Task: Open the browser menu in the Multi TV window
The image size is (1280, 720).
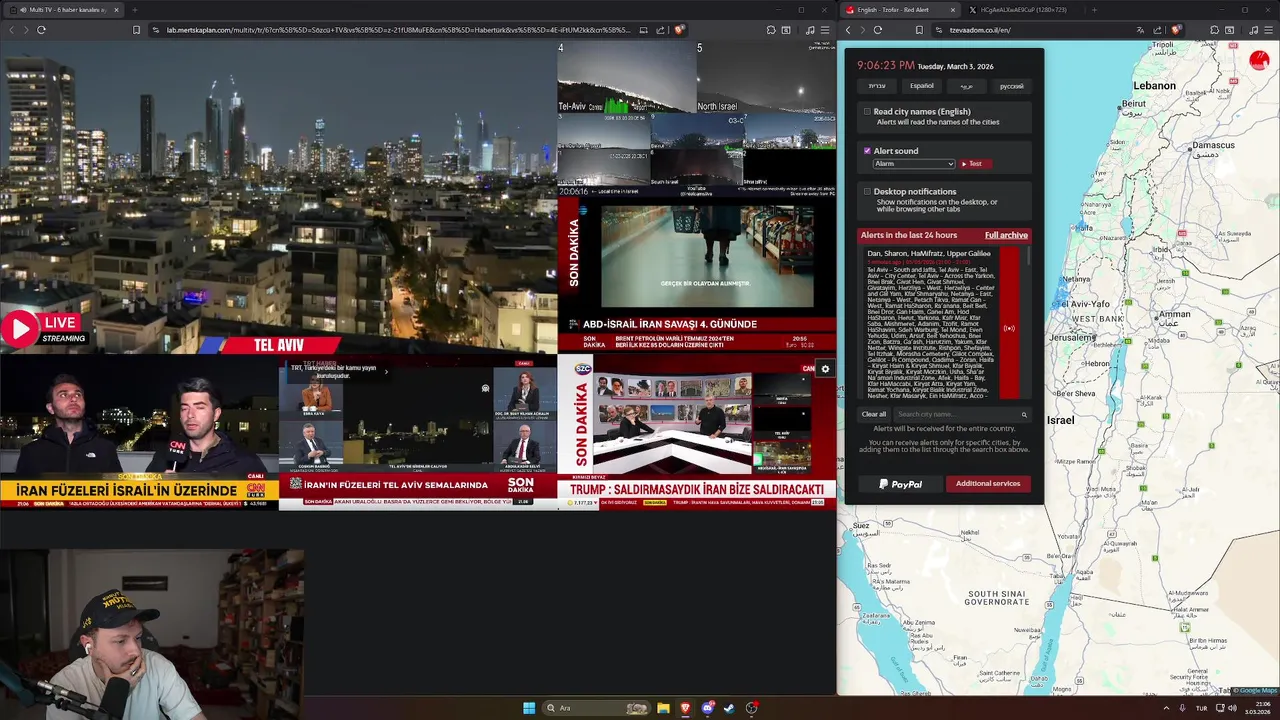Action: [x=824, y=30]
